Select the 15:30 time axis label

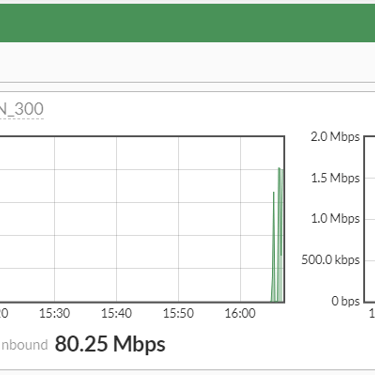[x=54, y=313]
